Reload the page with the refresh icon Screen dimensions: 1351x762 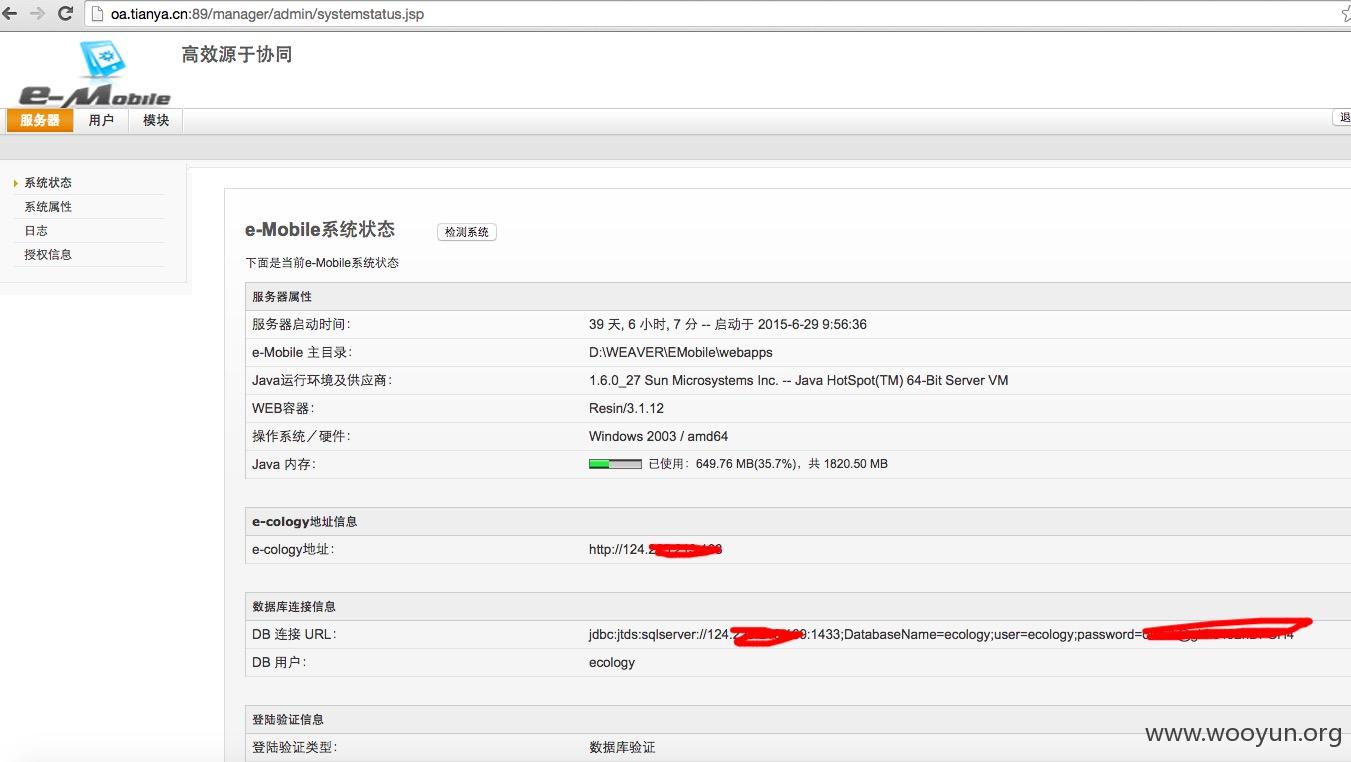click(65, 14)
